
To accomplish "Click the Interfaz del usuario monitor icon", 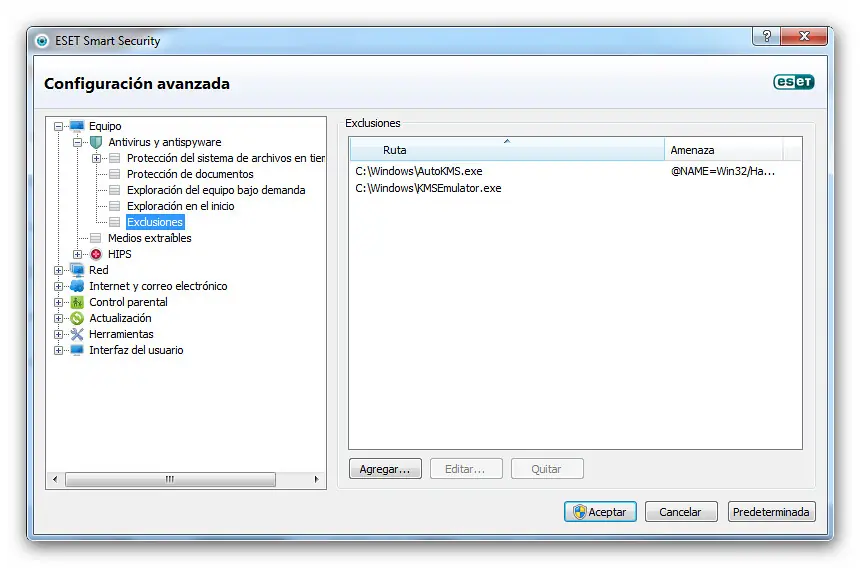I will click(77, 350).
